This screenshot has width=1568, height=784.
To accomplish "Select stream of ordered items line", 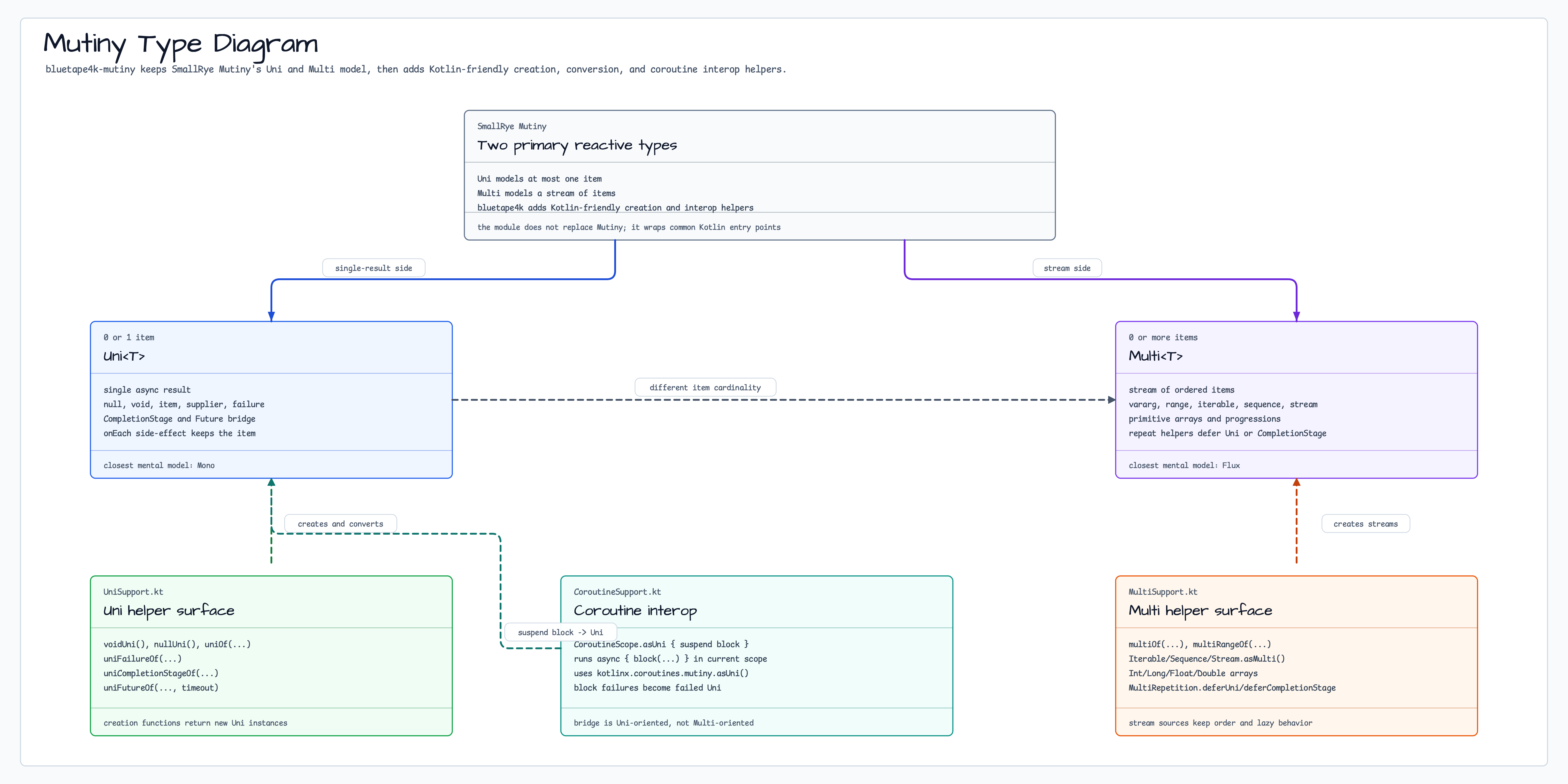I will [x=1181, y=390].
